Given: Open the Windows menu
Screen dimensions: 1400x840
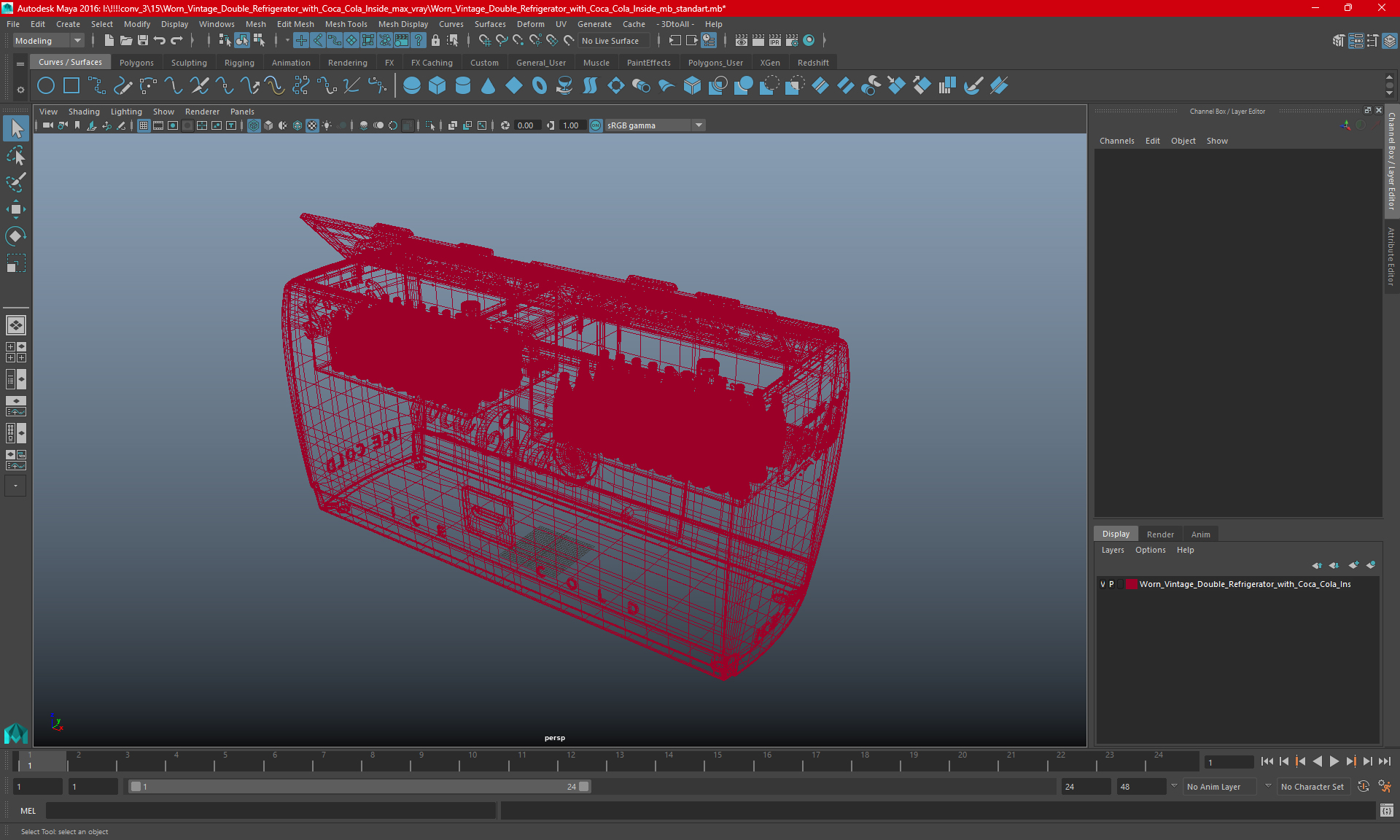Looking at the screenshot, I should coord(217,24).
